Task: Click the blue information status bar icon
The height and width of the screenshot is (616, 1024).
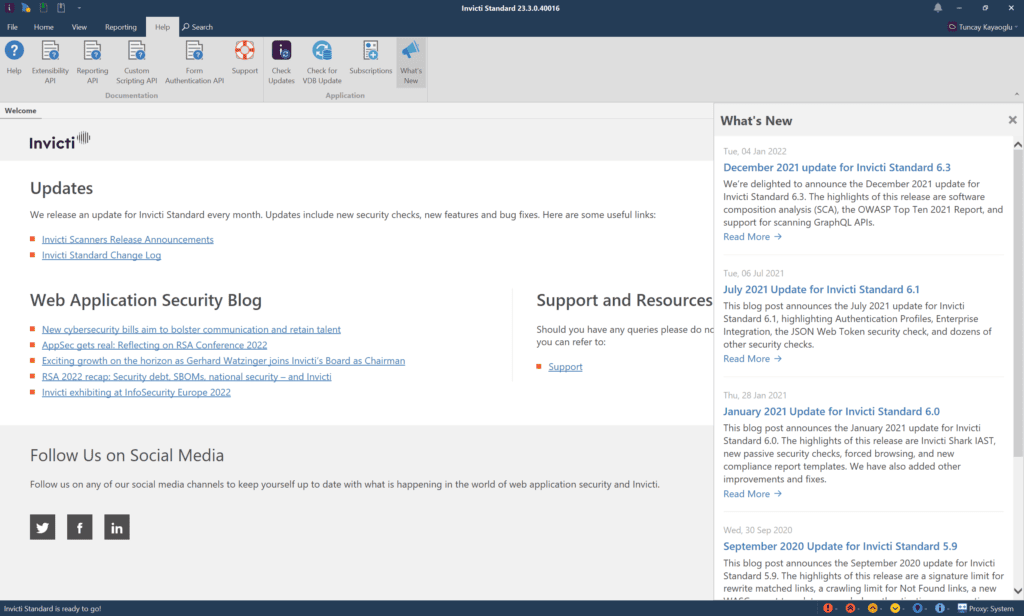Action: click(940, 608)
